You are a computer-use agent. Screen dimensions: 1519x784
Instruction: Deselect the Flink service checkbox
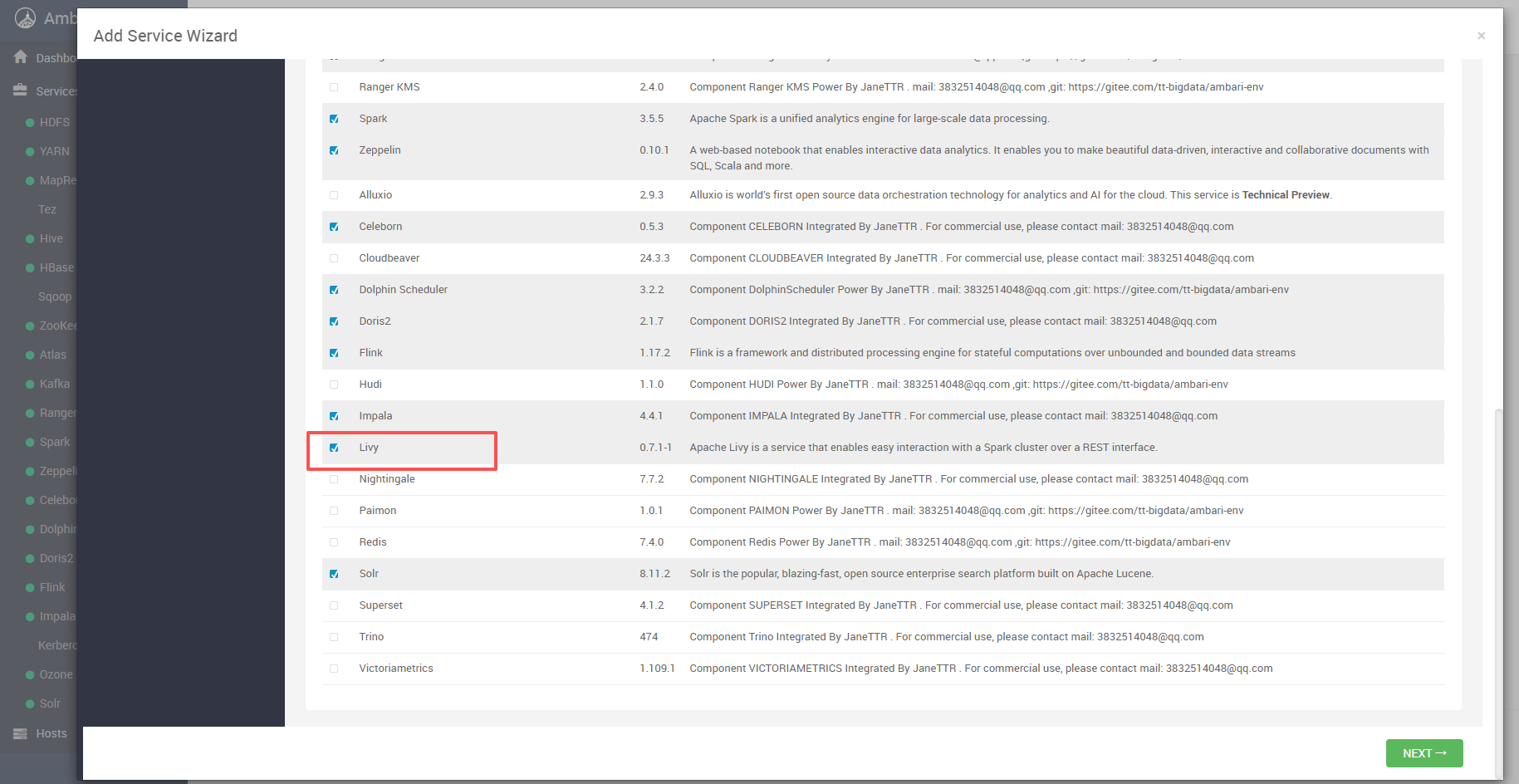(334, 353)
